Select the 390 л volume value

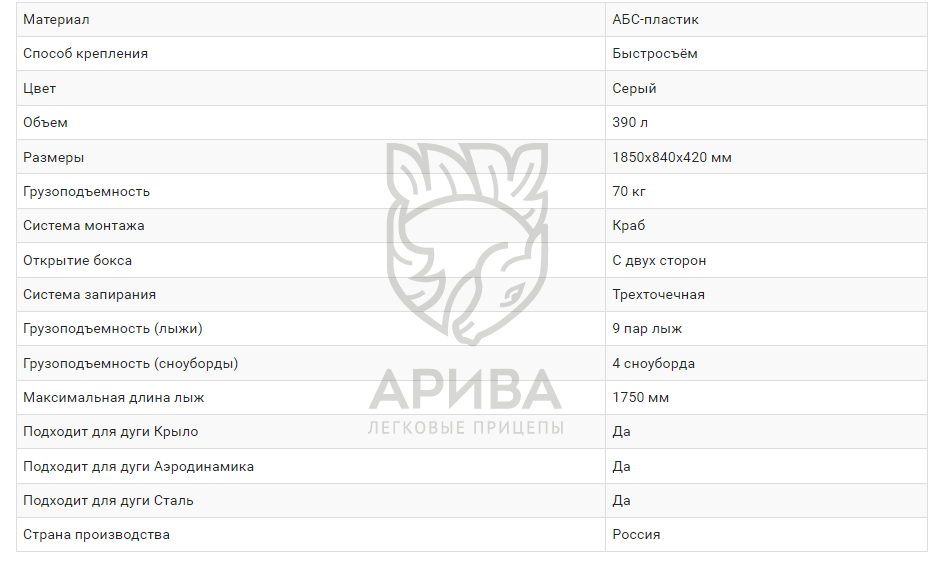630,123
